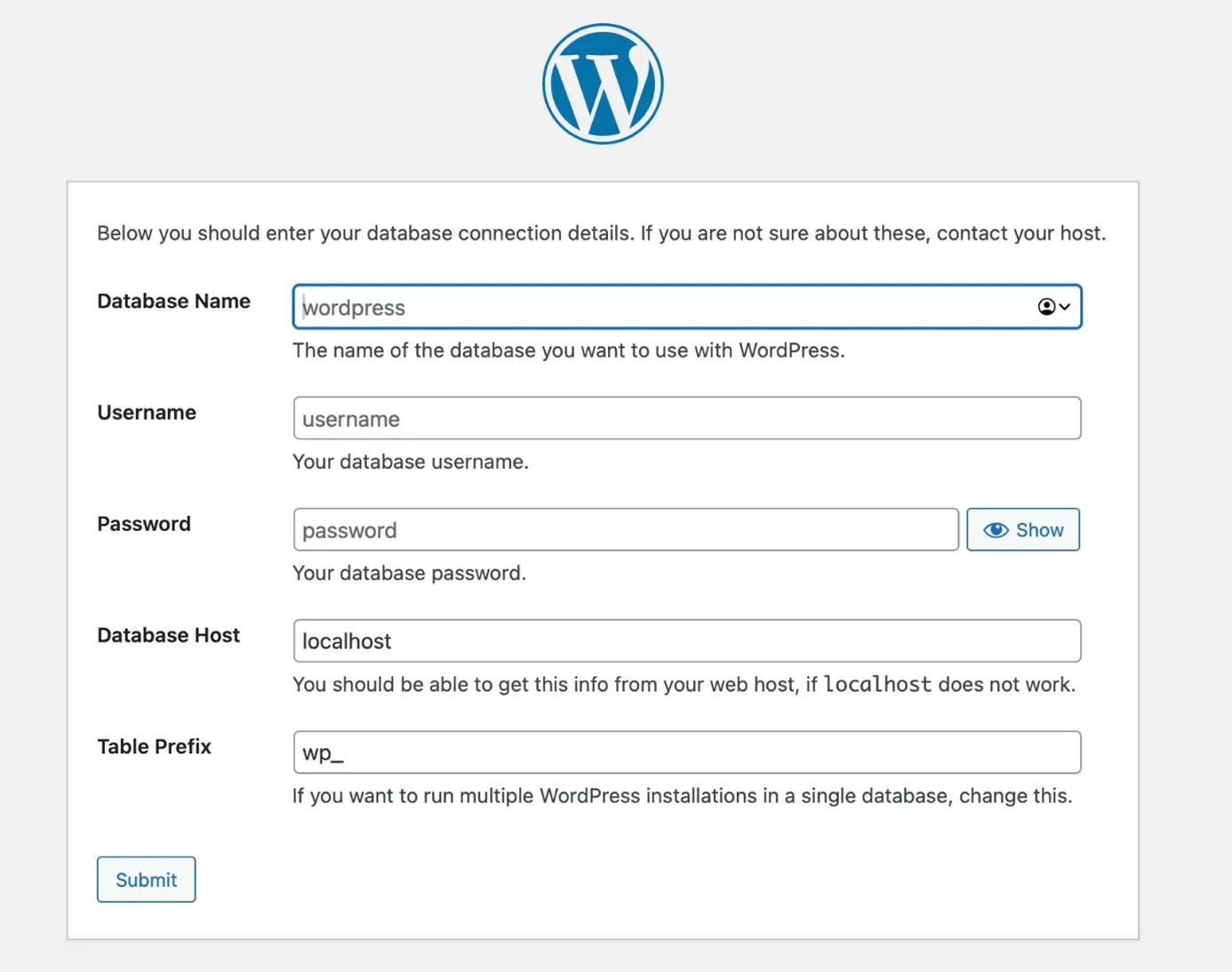Click the WordPress logo at the top

602,82
